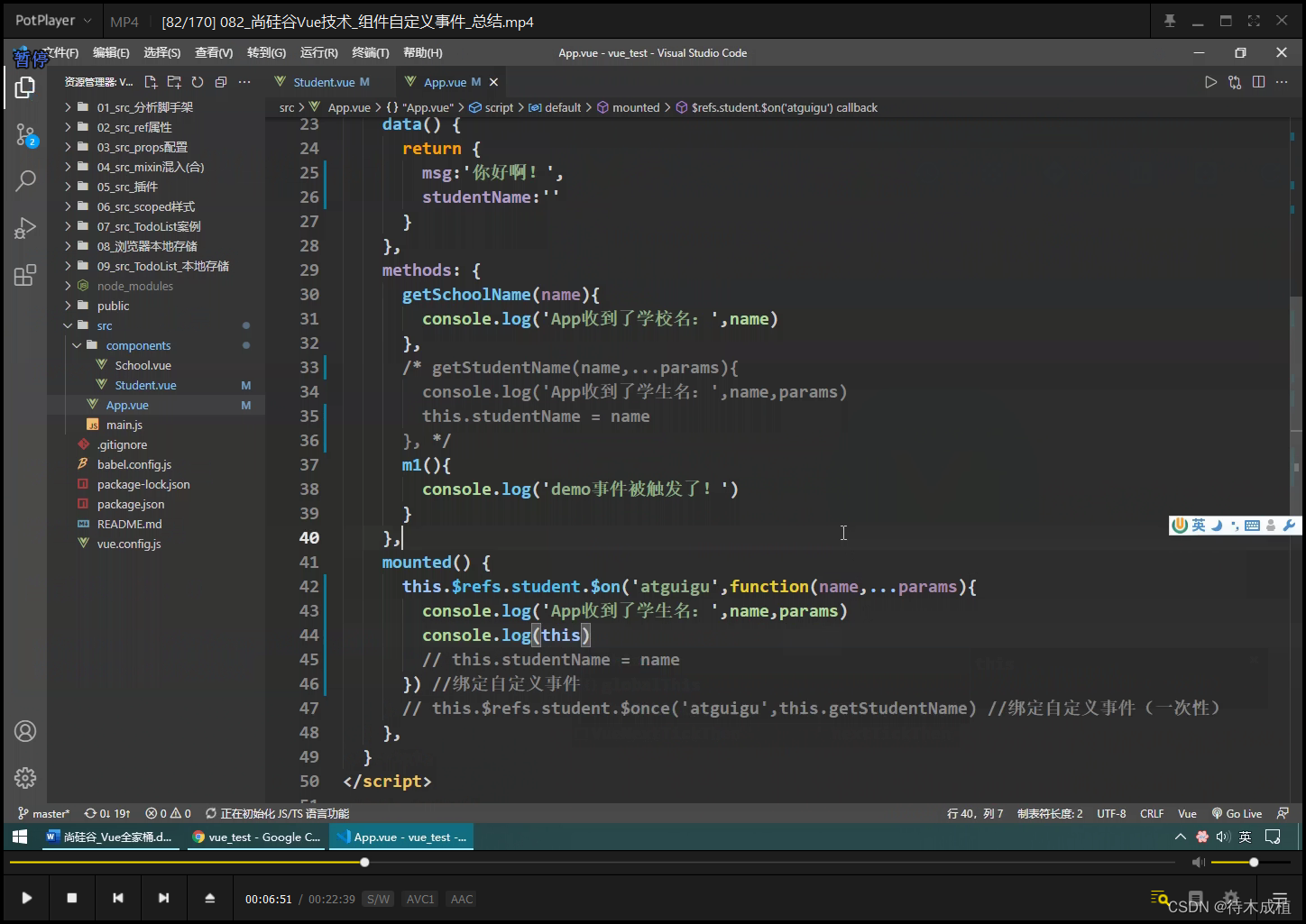Open explorer more actions ellipsis
Image resolution: width=1306 pixels, height=924 pixels.
244,82
